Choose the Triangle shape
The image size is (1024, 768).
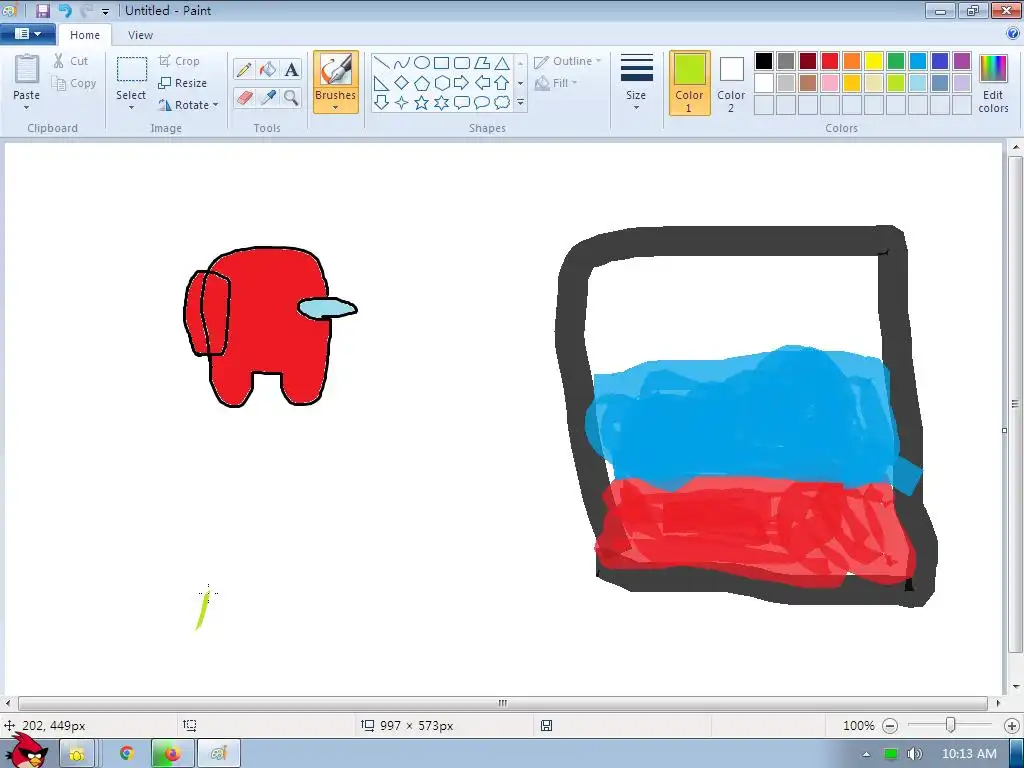pyautogui.click(x=502, y=63)
